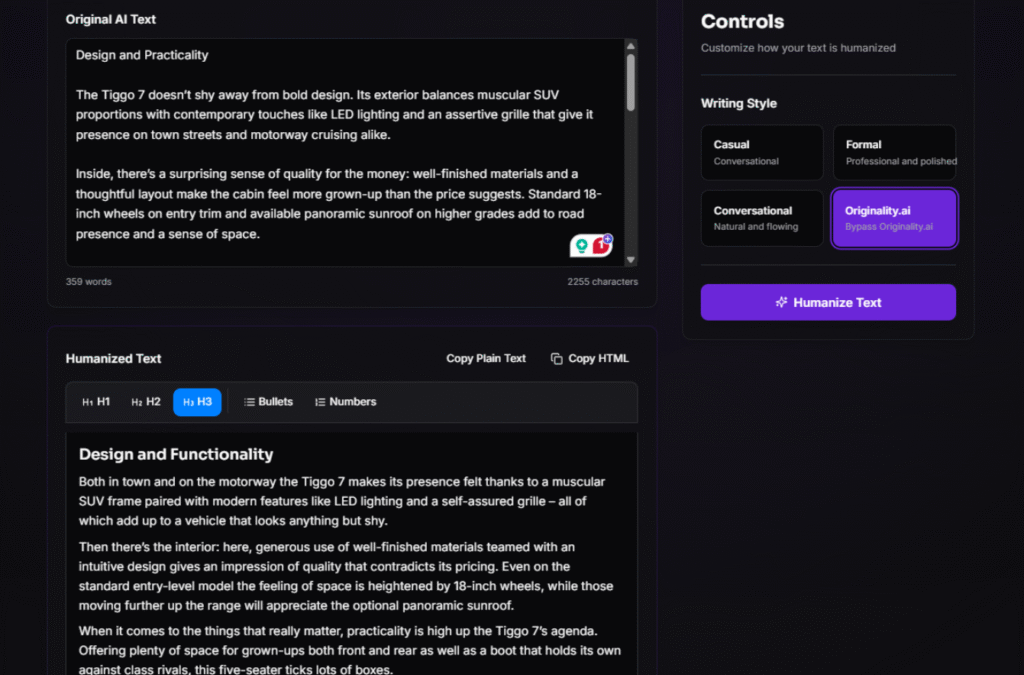Image resolution: width=1024 pixels, height=675 pixels.
Task: Click into the Humanized Text first paragraph
Action: (x=340, y=501)
